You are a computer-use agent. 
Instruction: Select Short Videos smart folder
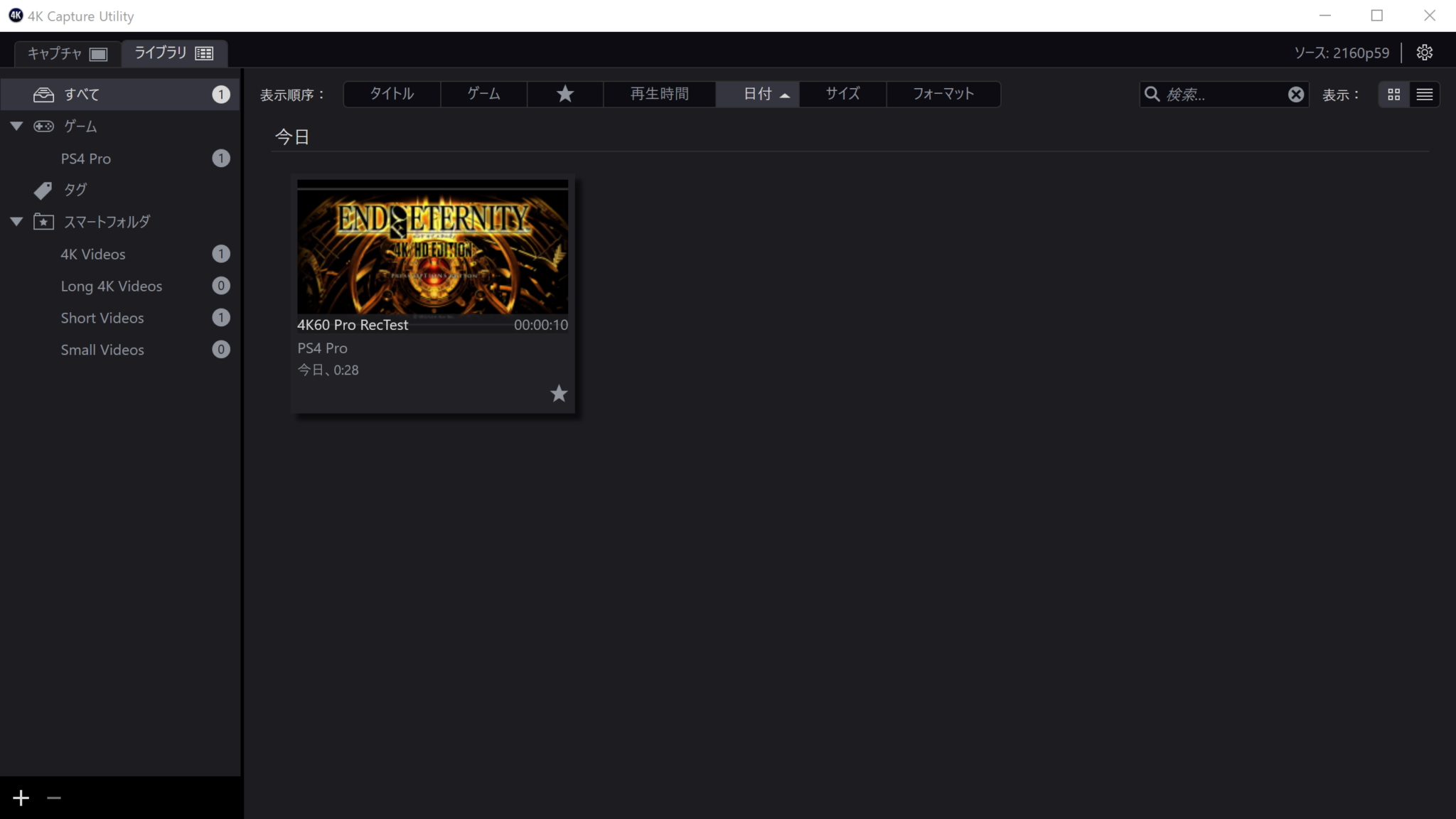pyautogui.click(x=102, y=318)
